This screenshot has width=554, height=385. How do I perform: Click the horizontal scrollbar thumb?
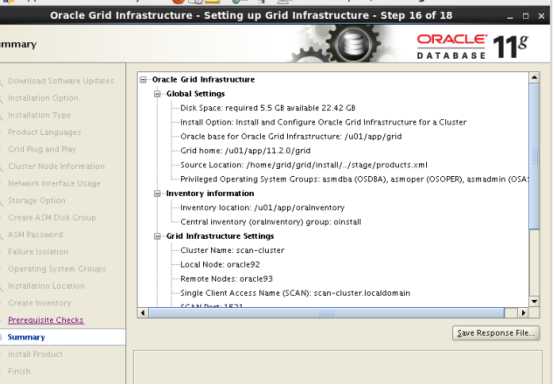326,313
